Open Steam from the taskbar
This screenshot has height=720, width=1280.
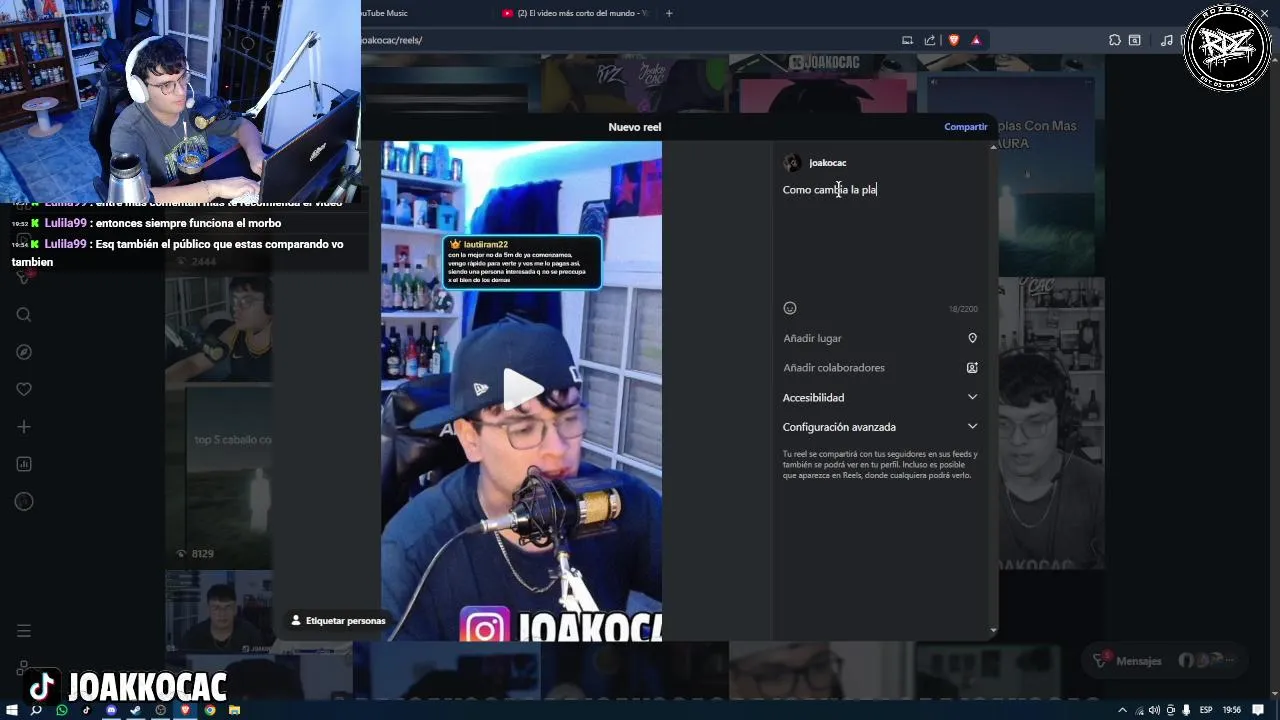coord(136,710)
